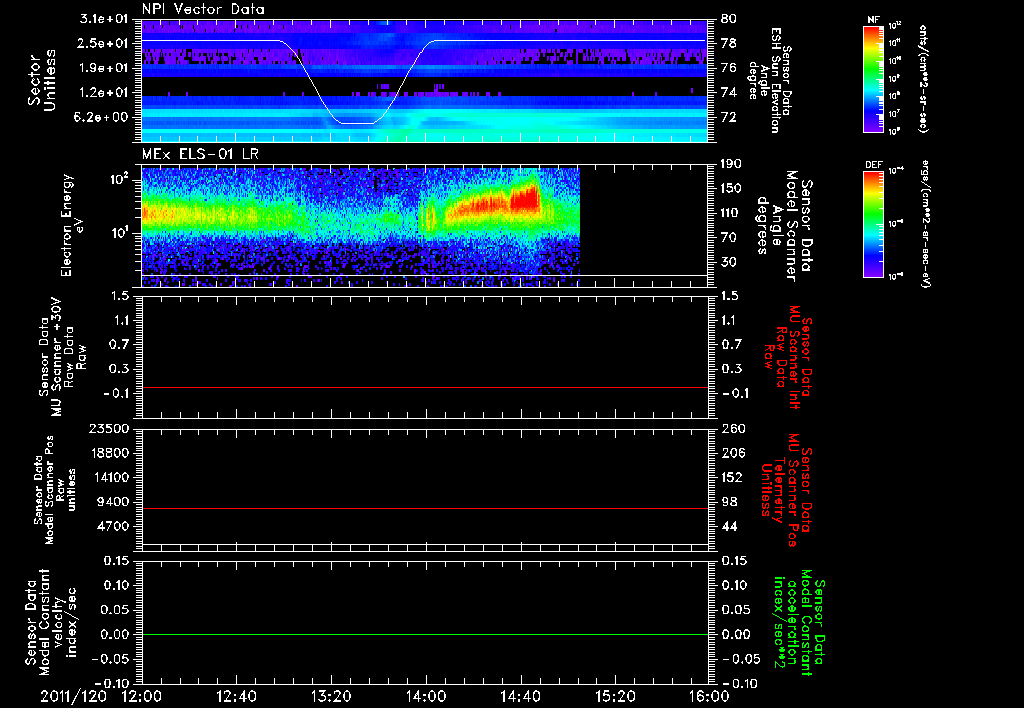Click the '80' sun elevation tick label
This screenshot has height=708, width=1024.
click(729, 19)
